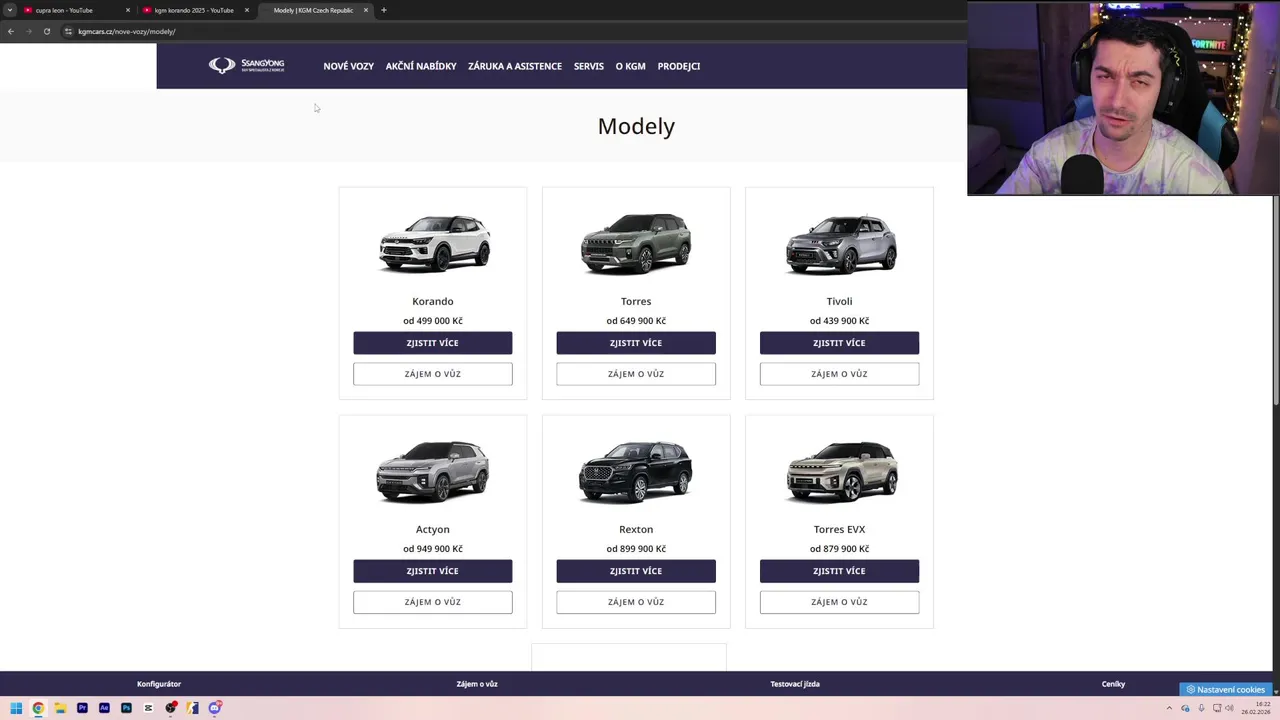Open ZÁRUKA A ASISTENCE menu item
Screen dimensions: 1280x720
(x=515, y=66)
